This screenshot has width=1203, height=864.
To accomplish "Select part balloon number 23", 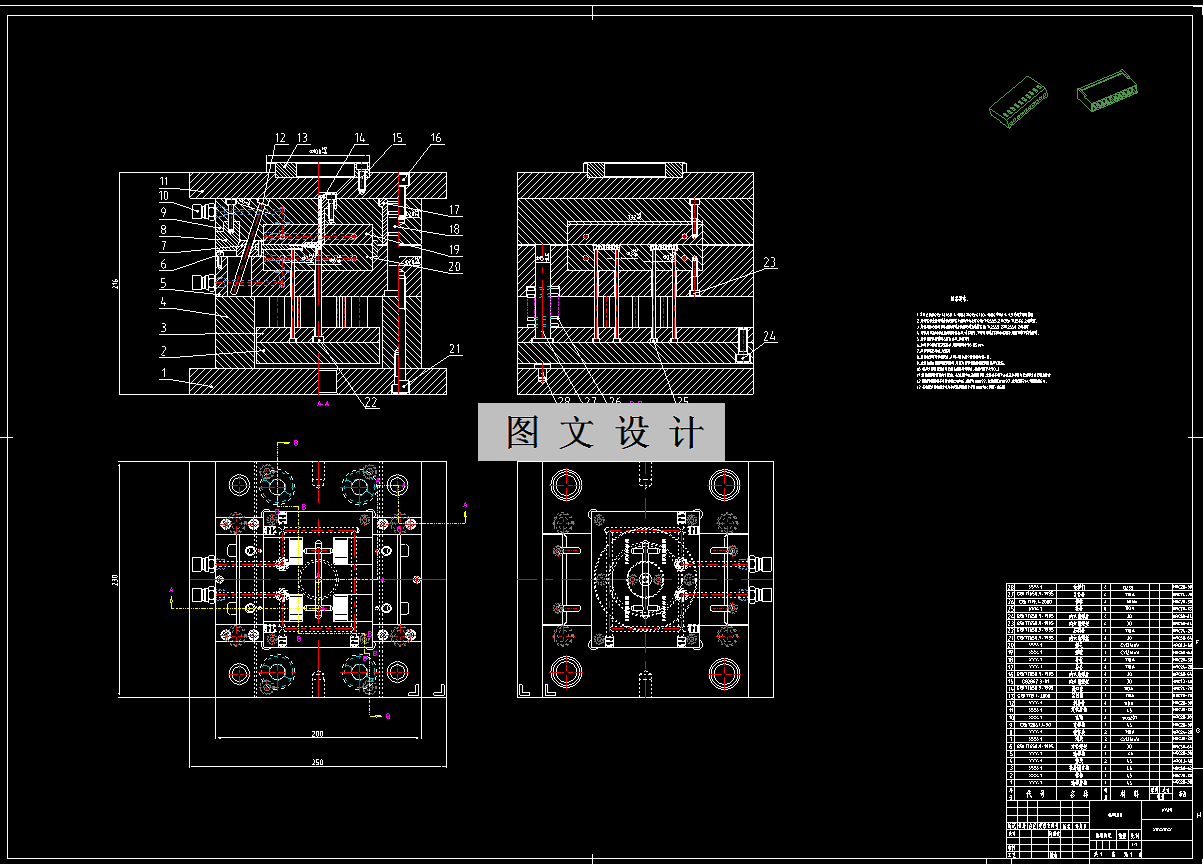I will pyautogui.click(x=769, y=262).
